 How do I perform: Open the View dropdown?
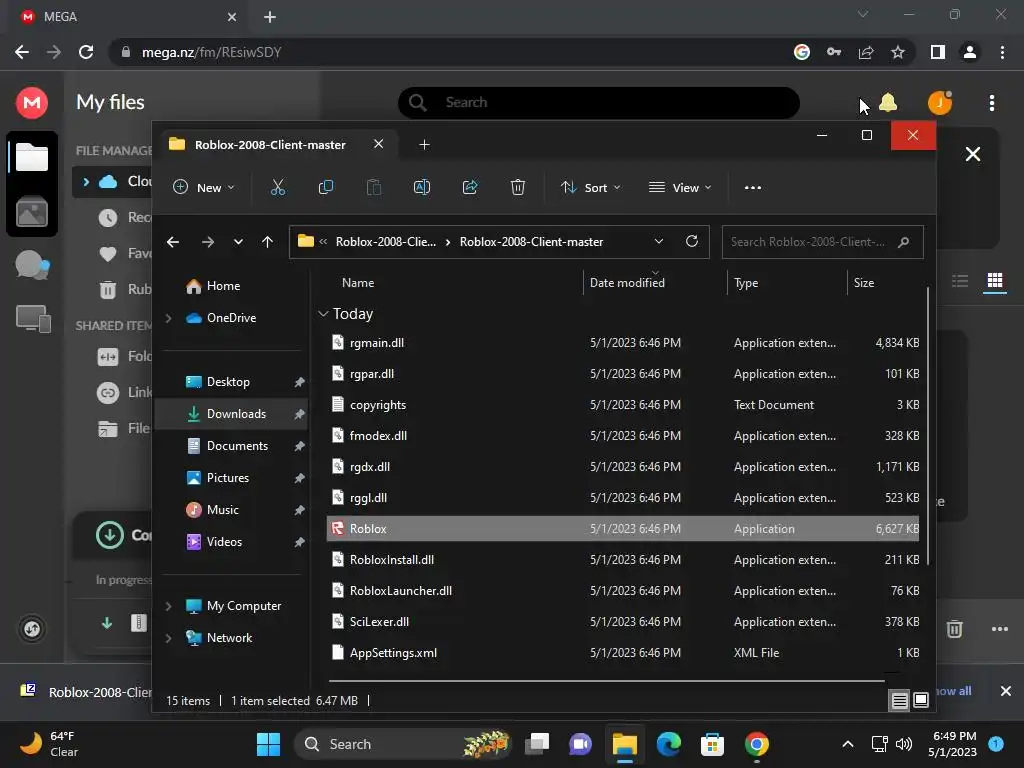point(680,187)
